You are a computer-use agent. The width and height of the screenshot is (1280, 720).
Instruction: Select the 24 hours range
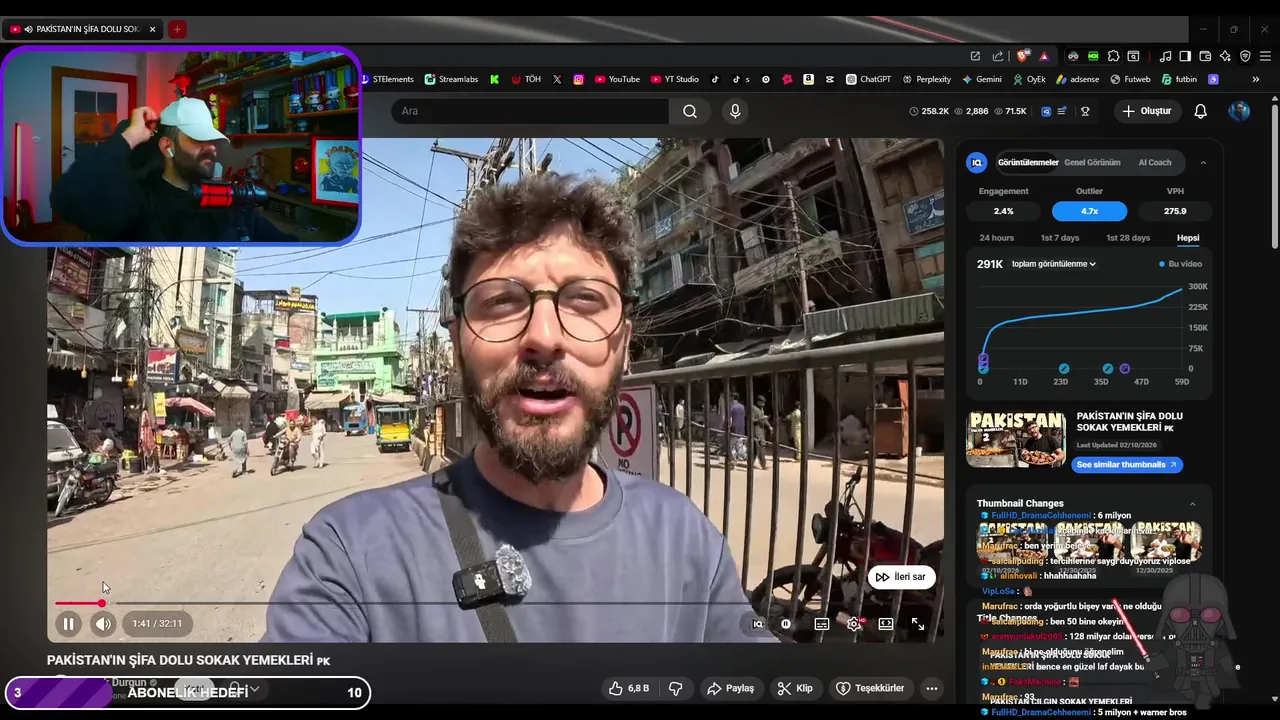click(x=996, y=238)
